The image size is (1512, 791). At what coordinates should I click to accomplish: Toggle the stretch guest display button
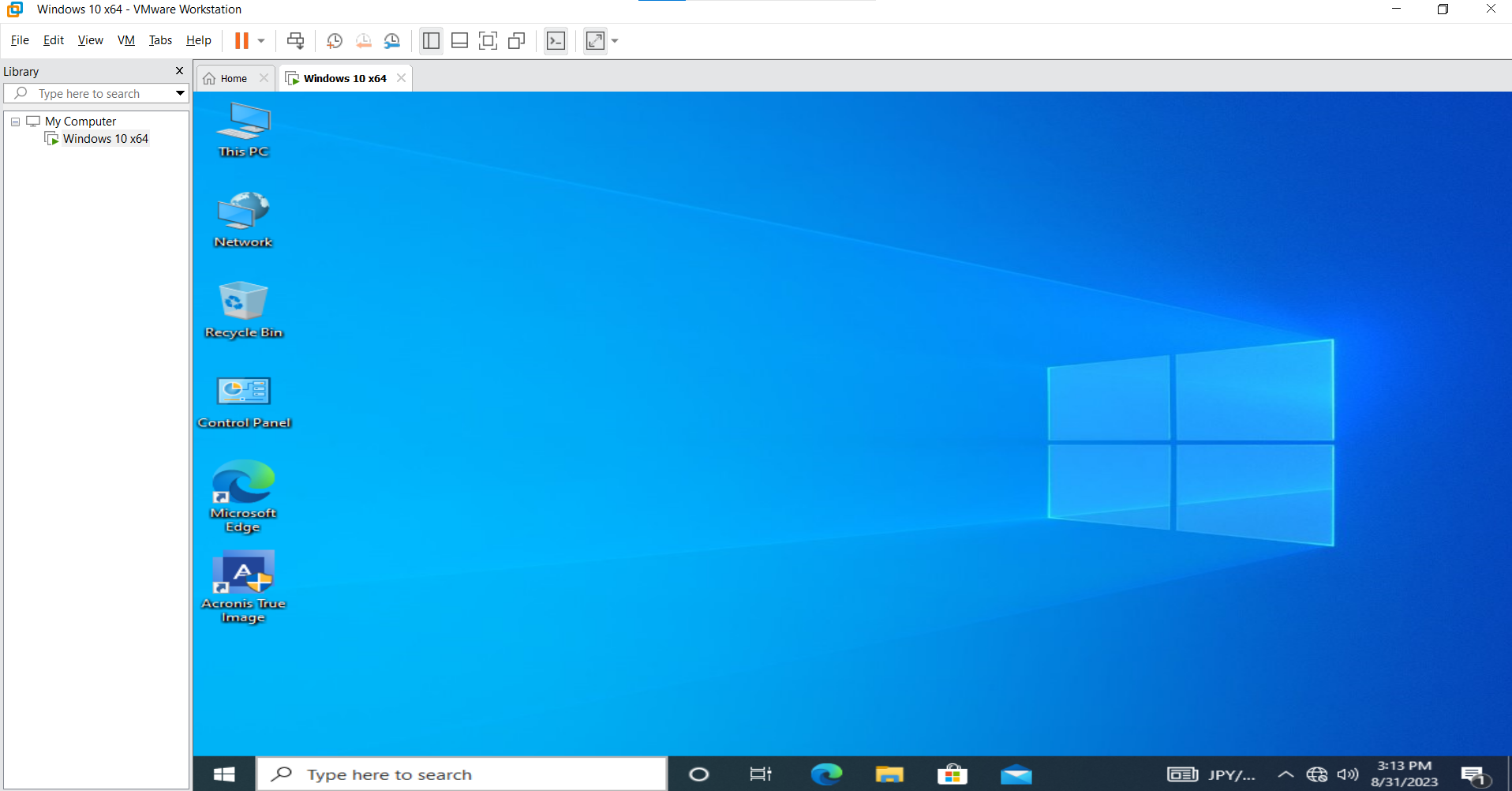click(x=596, y=40)
